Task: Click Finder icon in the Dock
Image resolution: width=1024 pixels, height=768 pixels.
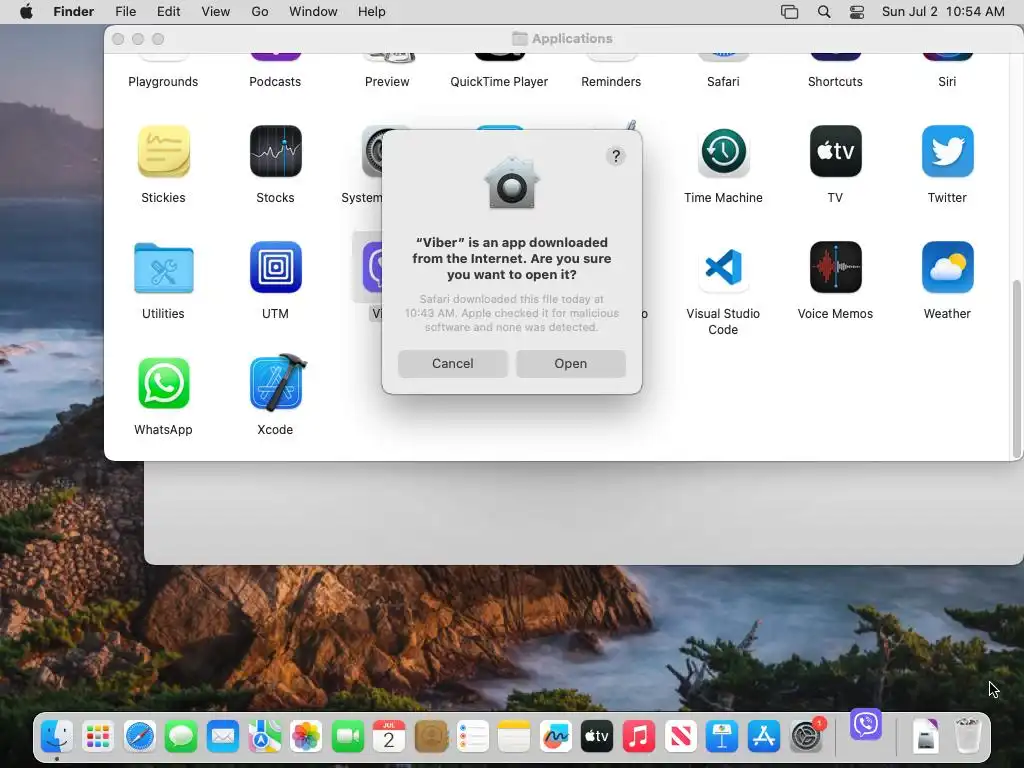Action: tap(57, 737)
